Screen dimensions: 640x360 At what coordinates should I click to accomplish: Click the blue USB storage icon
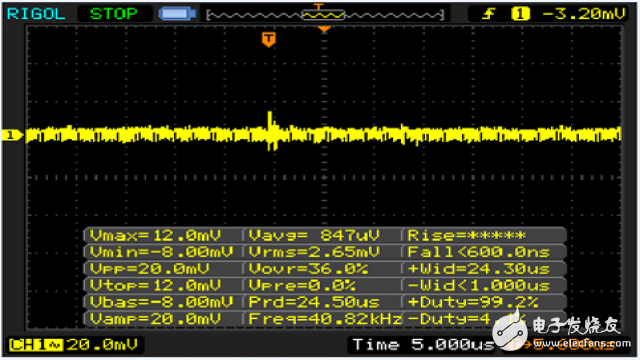click(x=178, y=14)
